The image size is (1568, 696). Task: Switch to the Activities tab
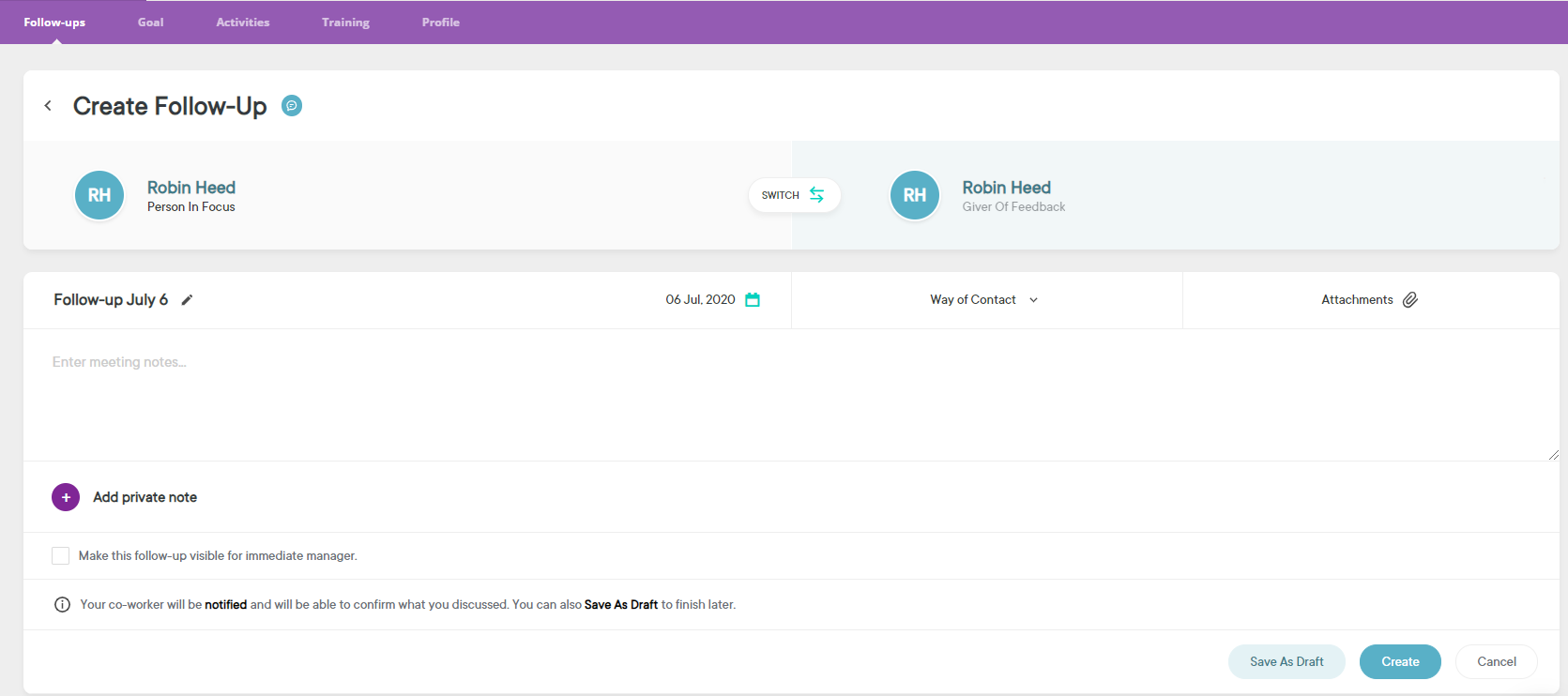(243, 23)
